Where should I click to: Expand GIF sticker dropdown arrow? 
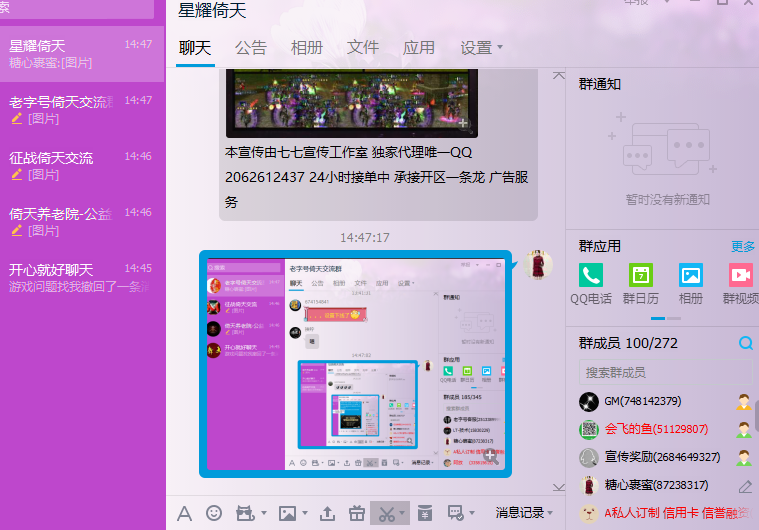pos(264,513)
